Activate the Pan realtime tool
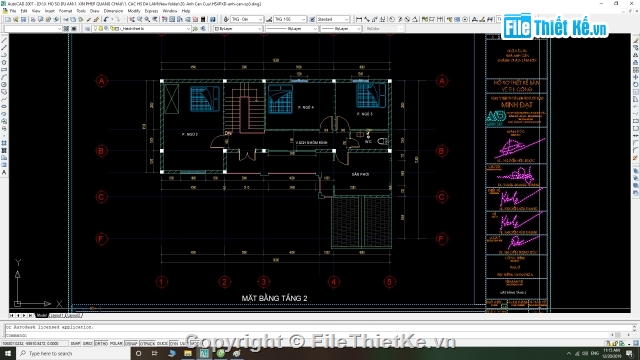640x360 pixels. click(x=132, y=19)
